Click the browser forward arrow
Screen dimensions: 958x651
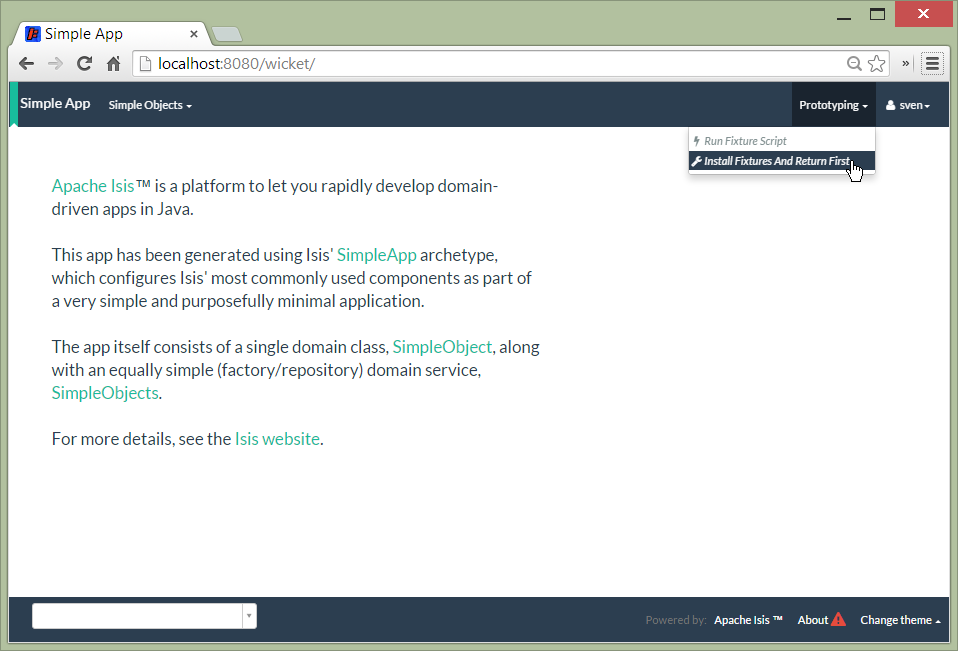pos(56,63)
